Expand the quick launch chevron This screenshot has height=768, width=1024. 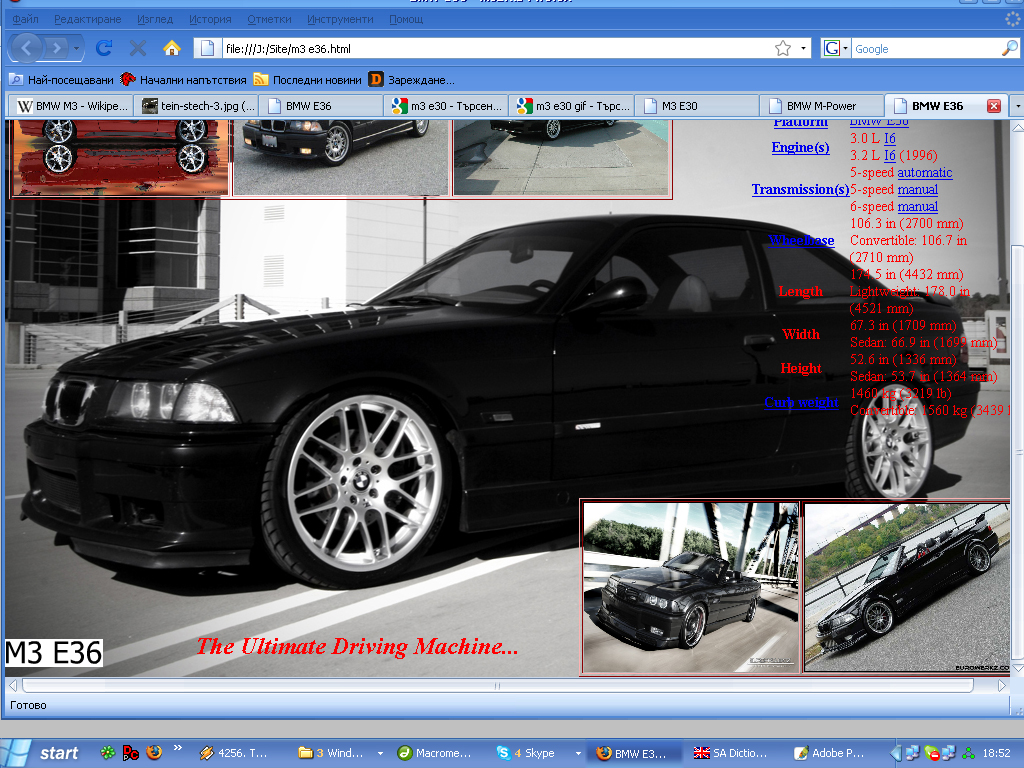tap(178, 748)
